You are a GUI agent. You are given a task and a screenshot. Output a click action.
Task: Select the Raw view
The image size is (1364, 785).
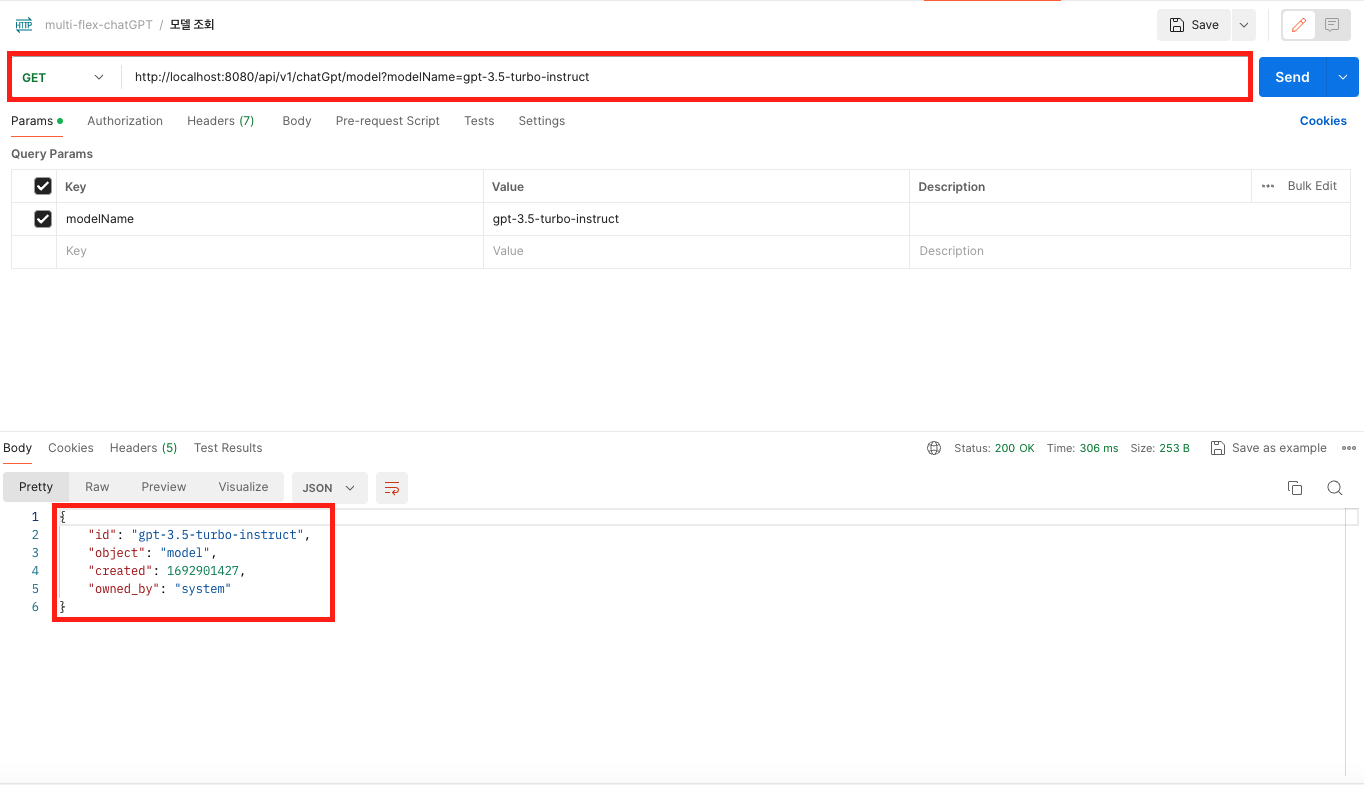[x=97, y=487]
